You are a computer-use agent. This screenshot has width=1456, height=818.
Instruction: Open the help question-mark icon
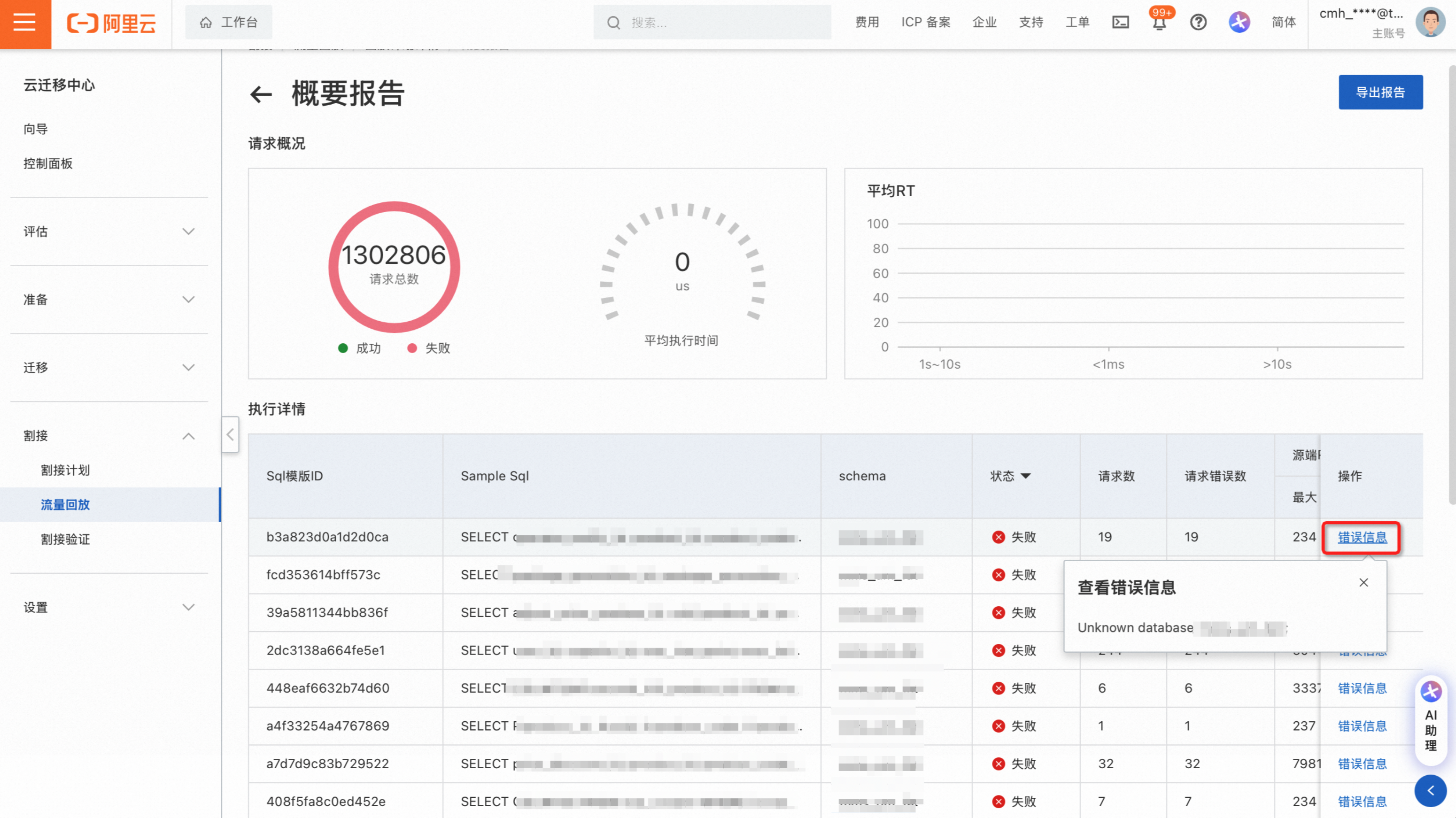(x=1198, y=23)
